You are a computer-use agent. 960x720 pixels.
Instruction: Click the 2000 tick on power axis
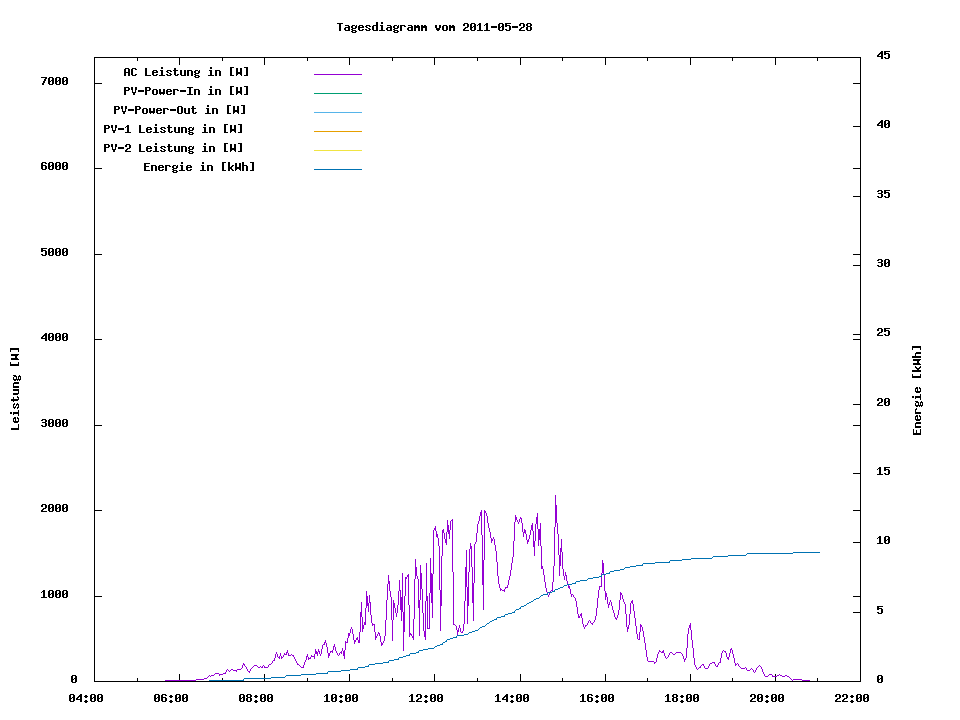point(54,509)
